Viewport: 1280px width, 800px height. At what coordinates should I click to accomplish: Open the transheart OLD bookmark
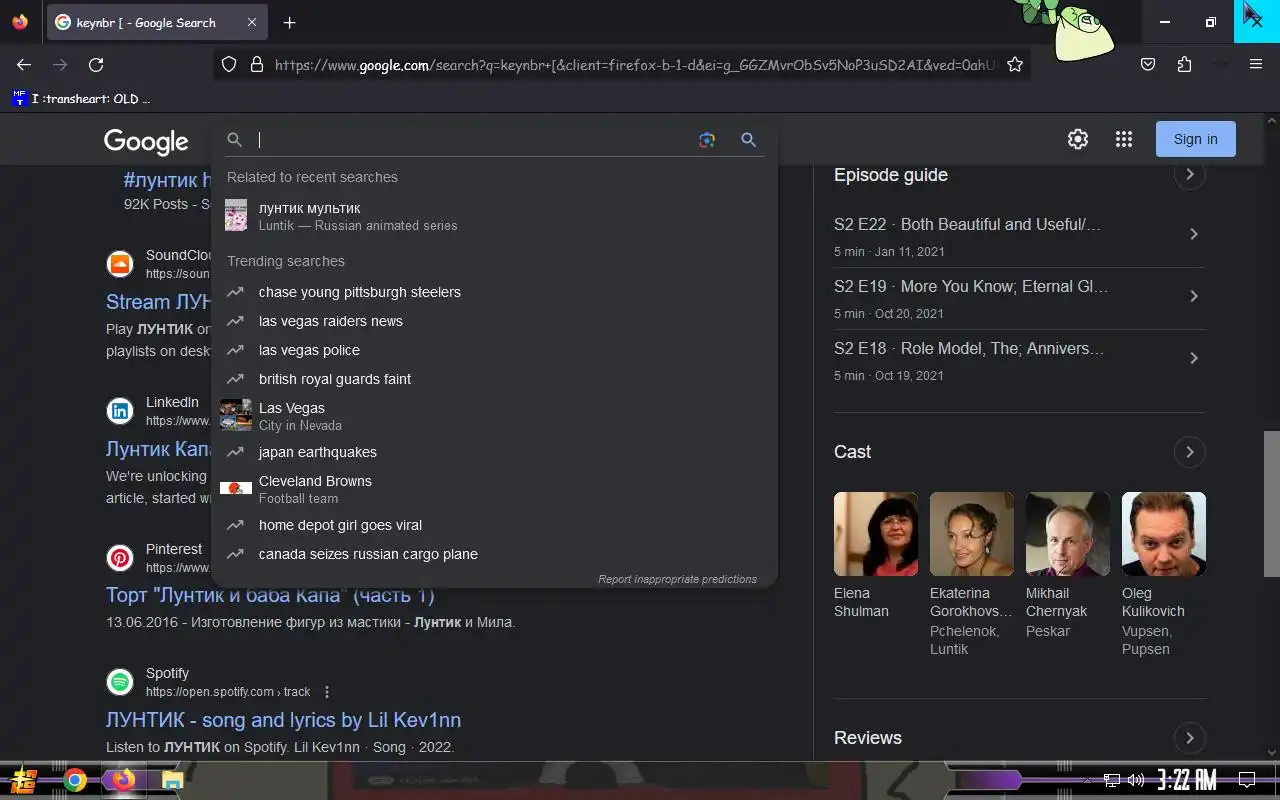click(x=81, y=98)
